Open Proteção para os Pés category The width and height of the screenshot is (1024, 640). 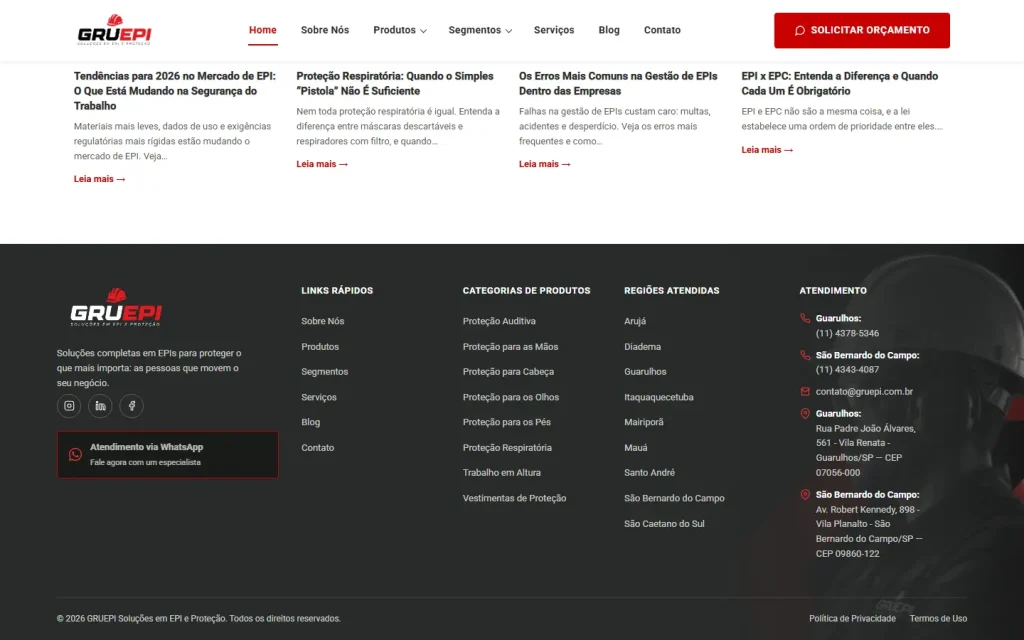point(507,422)
